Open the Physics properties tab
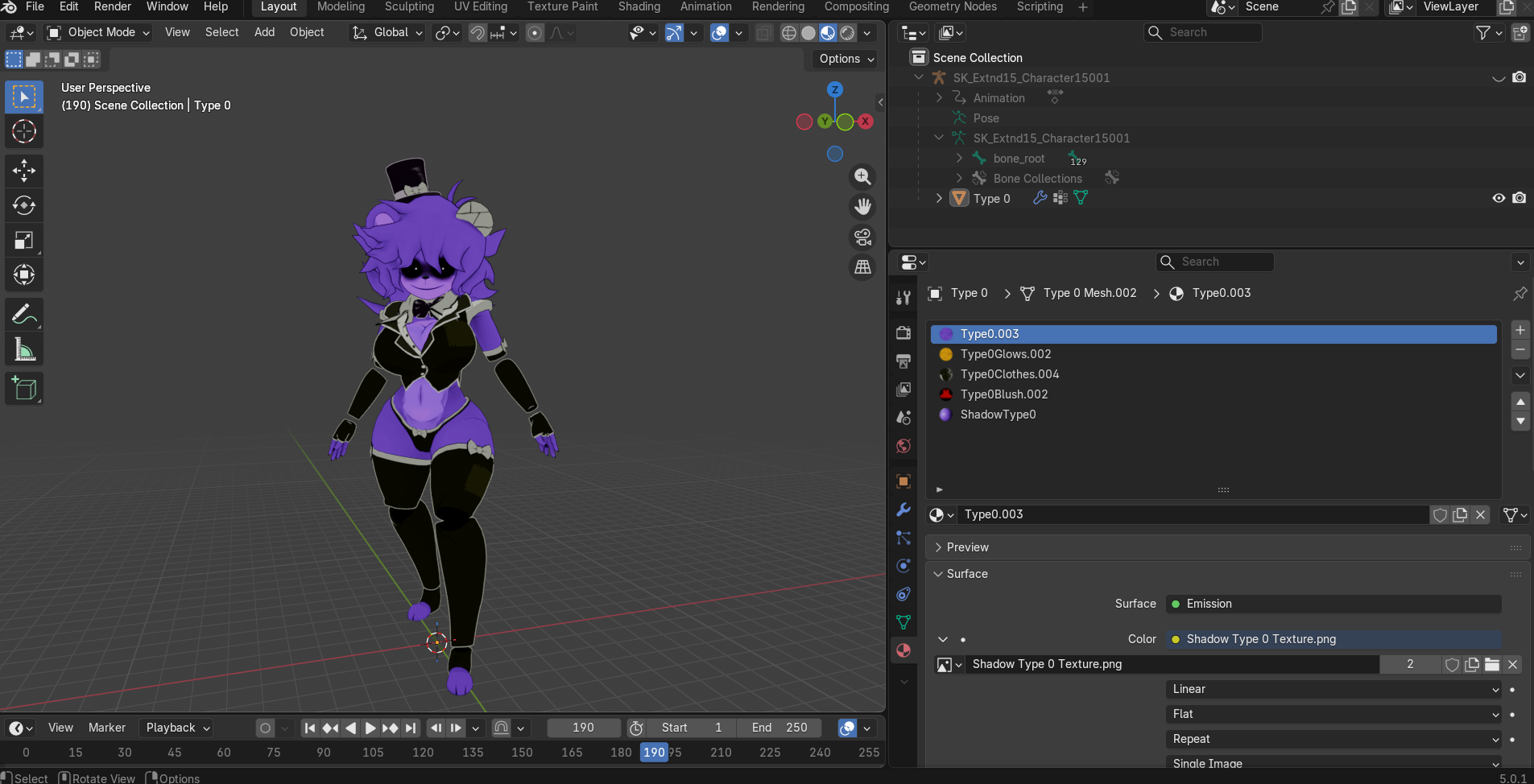The width and height of the screenshot is (1534, 784). click(x=903, y=566)
